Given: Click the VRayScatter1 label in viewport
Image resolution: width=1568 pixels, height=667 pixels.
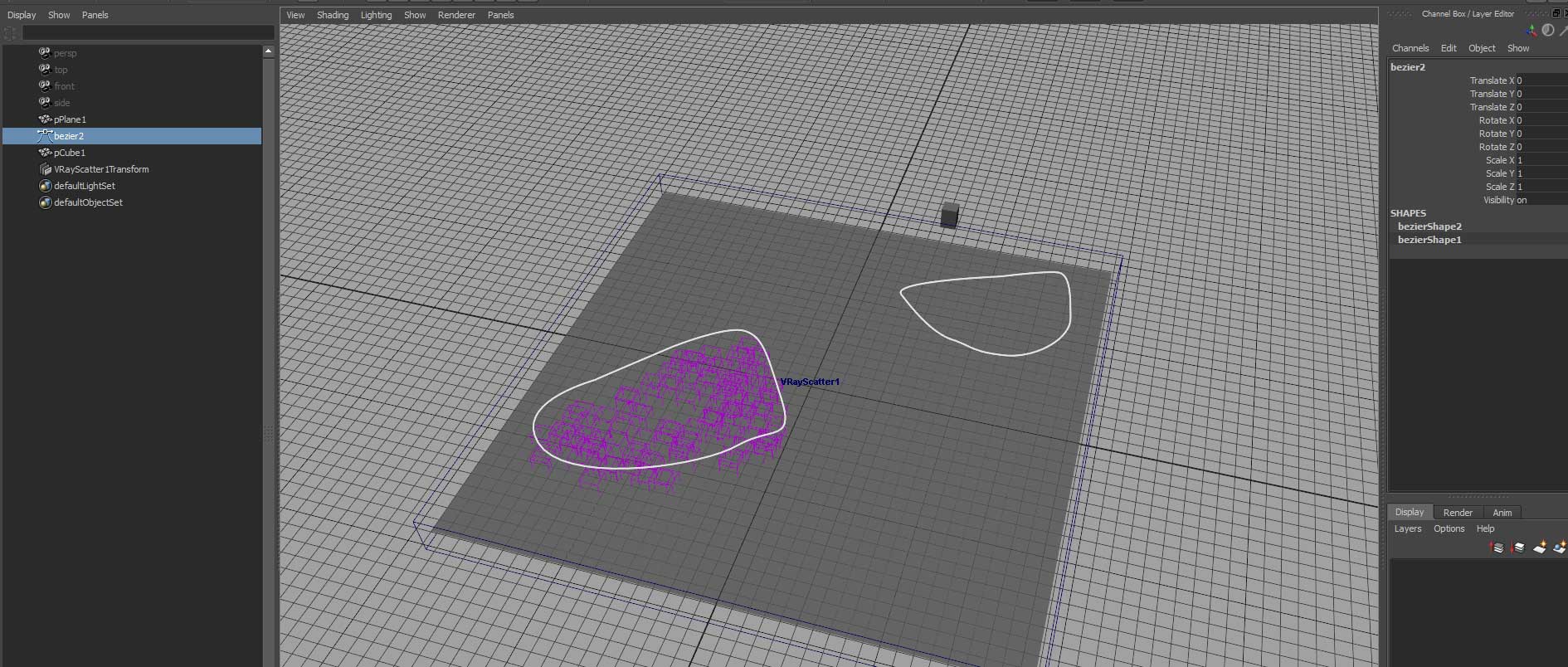Looking at the screenshot, I should (x=810, y=382).
